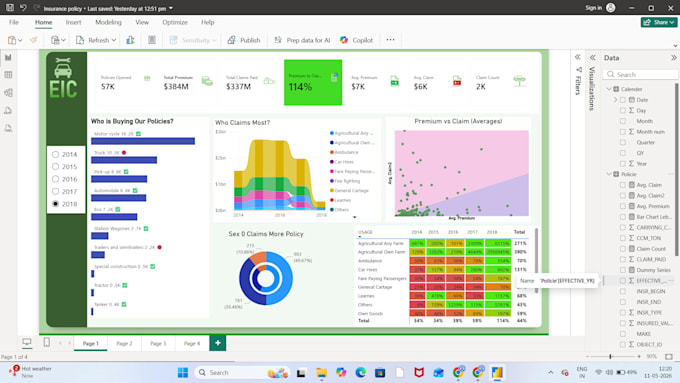680x383 pixels.
Task: Click the report clipboard icon in ribbon
Action: coord(152,40)
